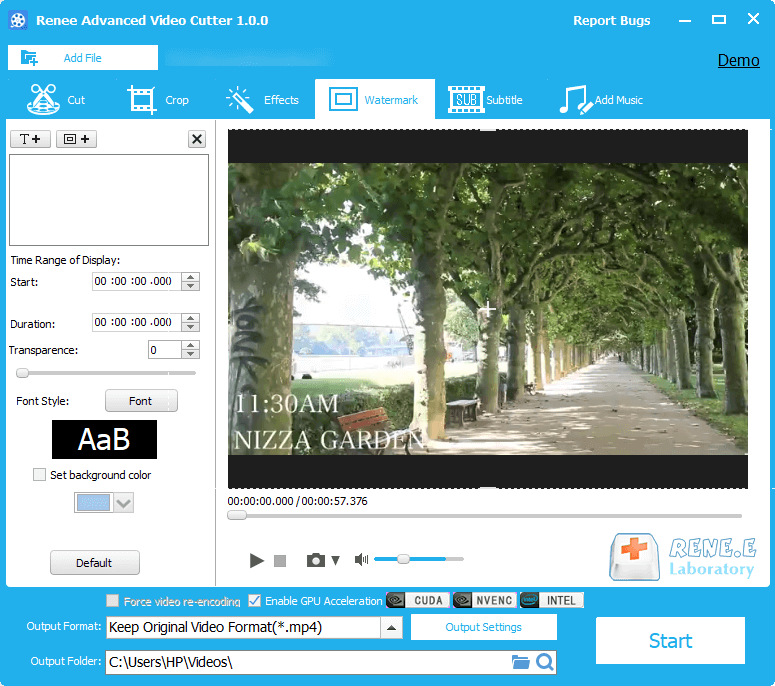Adjust the volume slider
Screen dimensions: 775x686
pyautogui.click(x=419, y=559)
